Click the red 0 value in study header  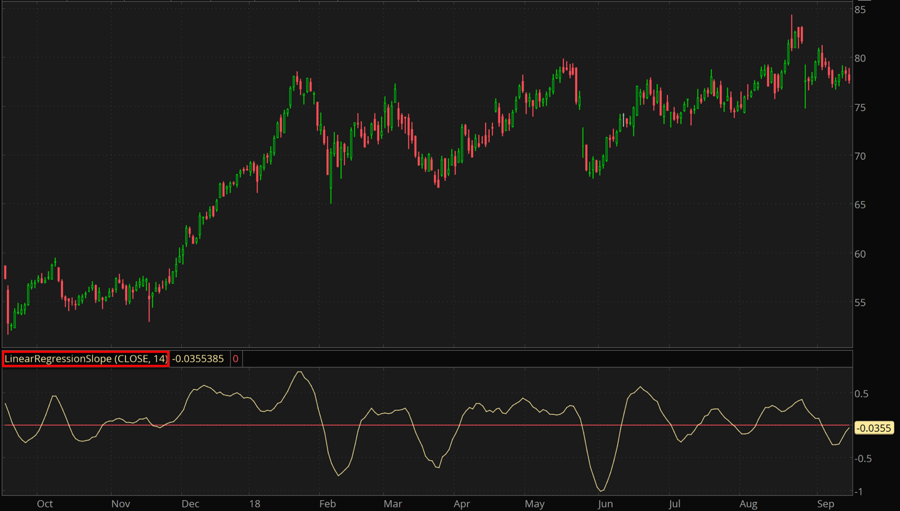[235, 358]
